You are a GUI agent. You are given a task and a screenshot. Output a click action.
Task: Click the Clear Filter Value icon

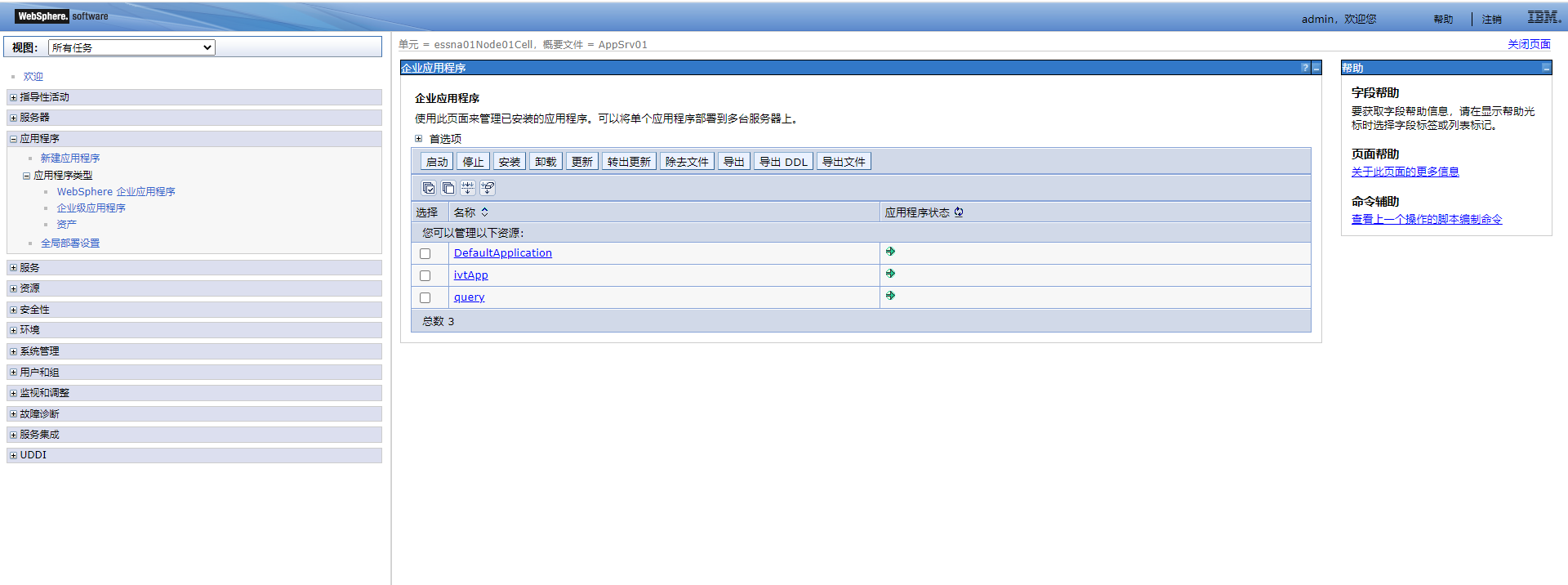(488, 188)
